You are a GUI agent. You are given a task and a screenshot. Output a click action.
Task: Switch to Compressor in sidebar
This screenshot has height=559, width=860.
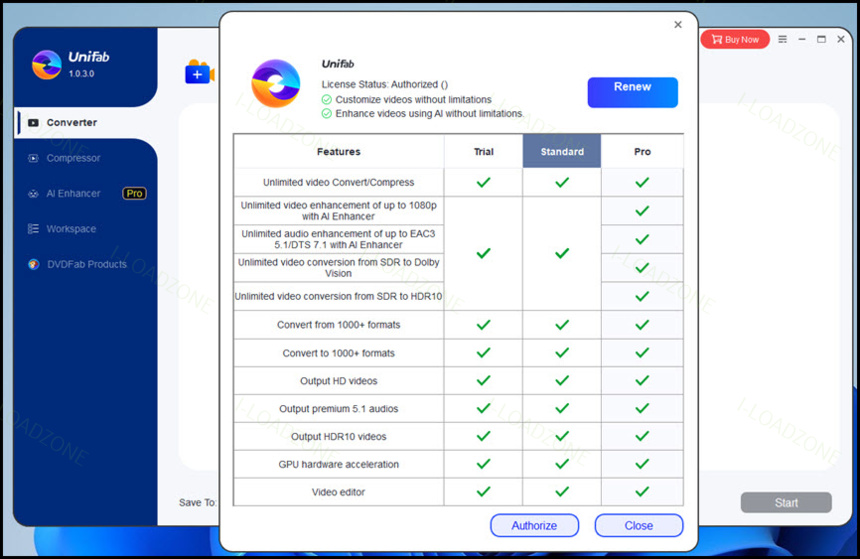[x=73, y=158]
